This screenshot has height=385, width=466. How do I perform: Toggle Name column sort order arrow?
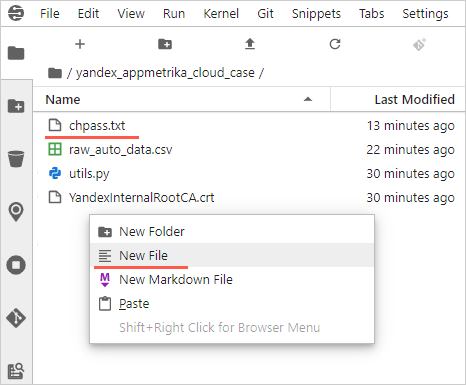[x=308, y=99]
